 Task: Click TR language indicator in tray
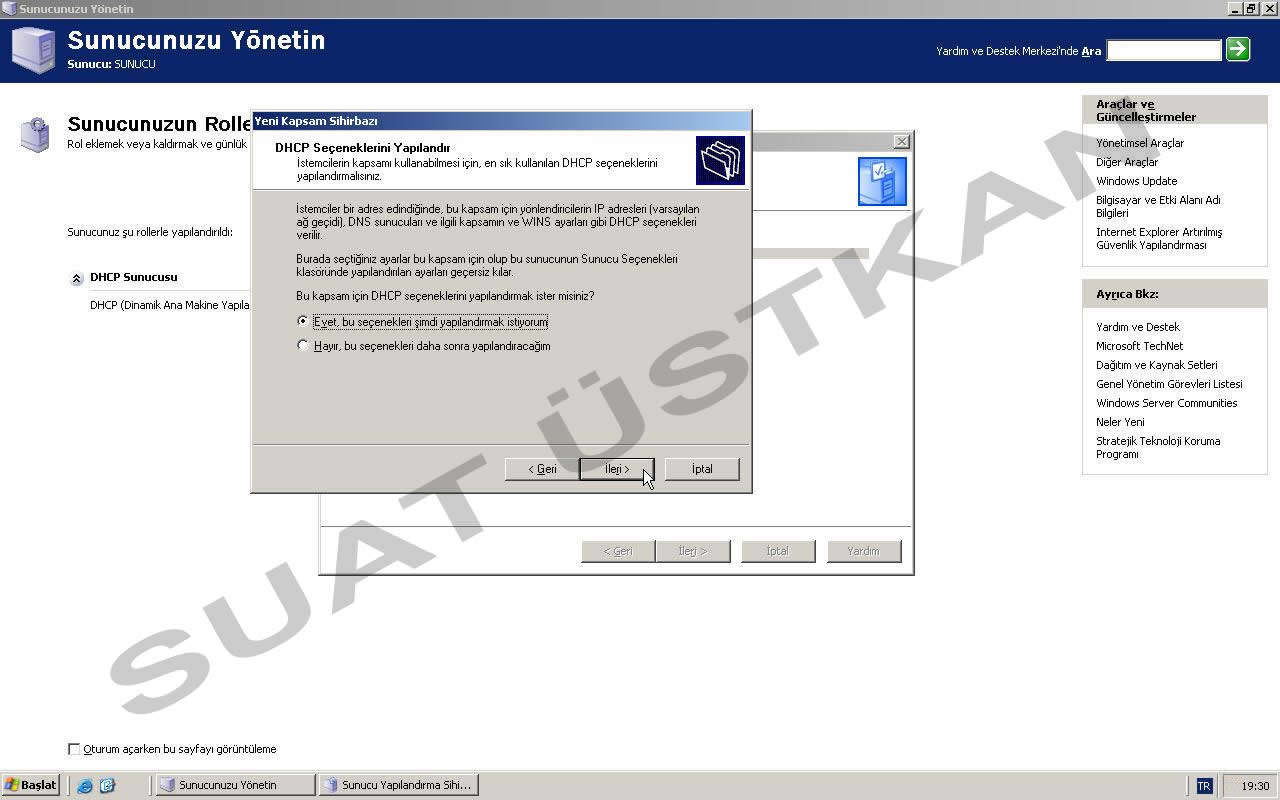(x=1204, y=786)
